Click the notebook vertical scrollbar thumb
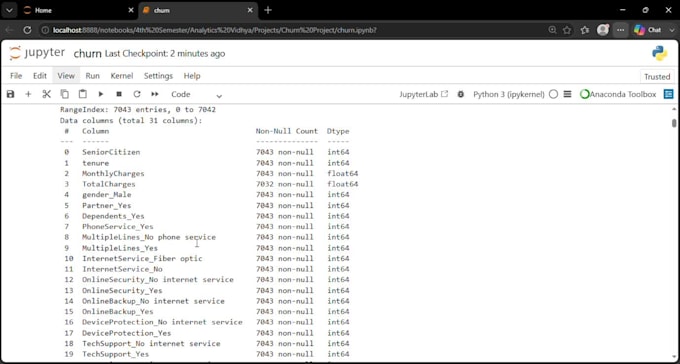This screenshot has width=680, height=364. (674, 123)
